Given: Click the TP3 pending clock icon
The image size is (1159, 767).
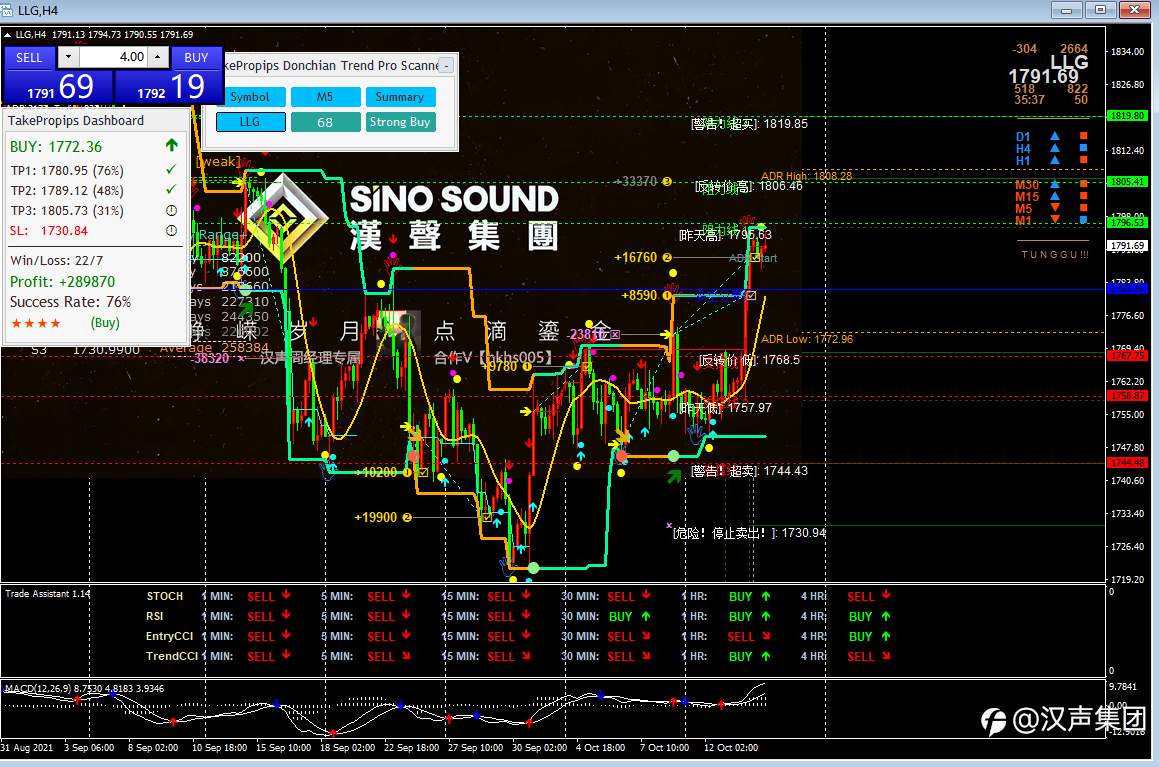Looking at the screenshot, I should 171,211.
